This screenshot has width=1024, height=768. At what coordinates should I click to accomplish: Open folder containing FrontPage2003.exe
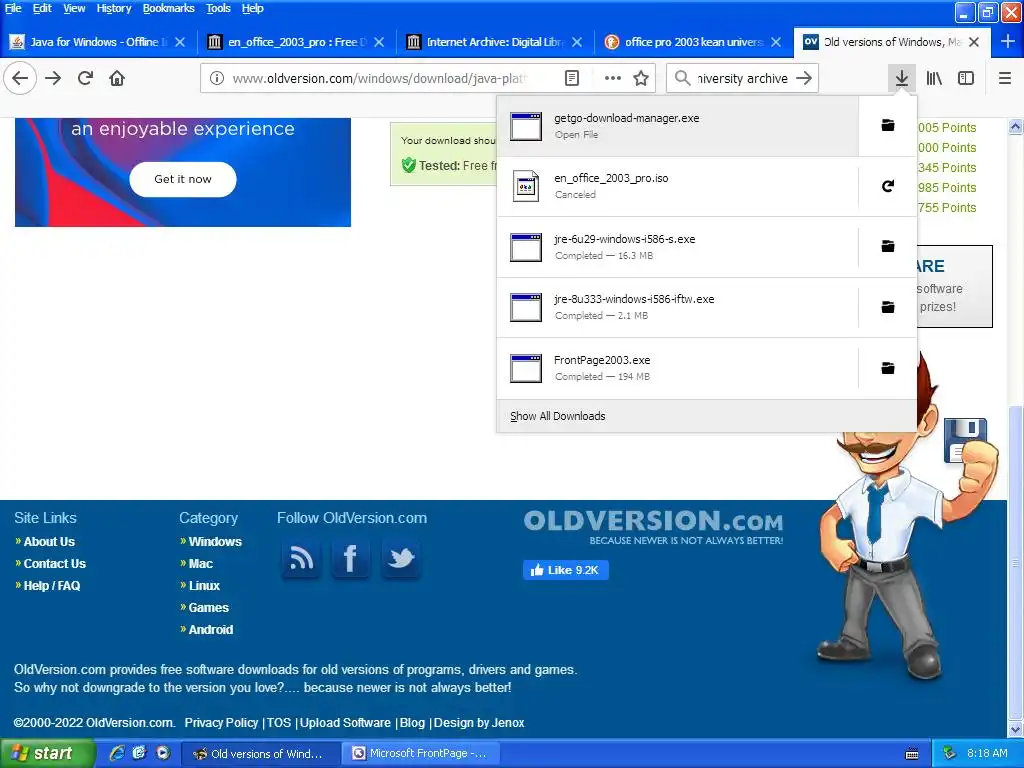888,368
